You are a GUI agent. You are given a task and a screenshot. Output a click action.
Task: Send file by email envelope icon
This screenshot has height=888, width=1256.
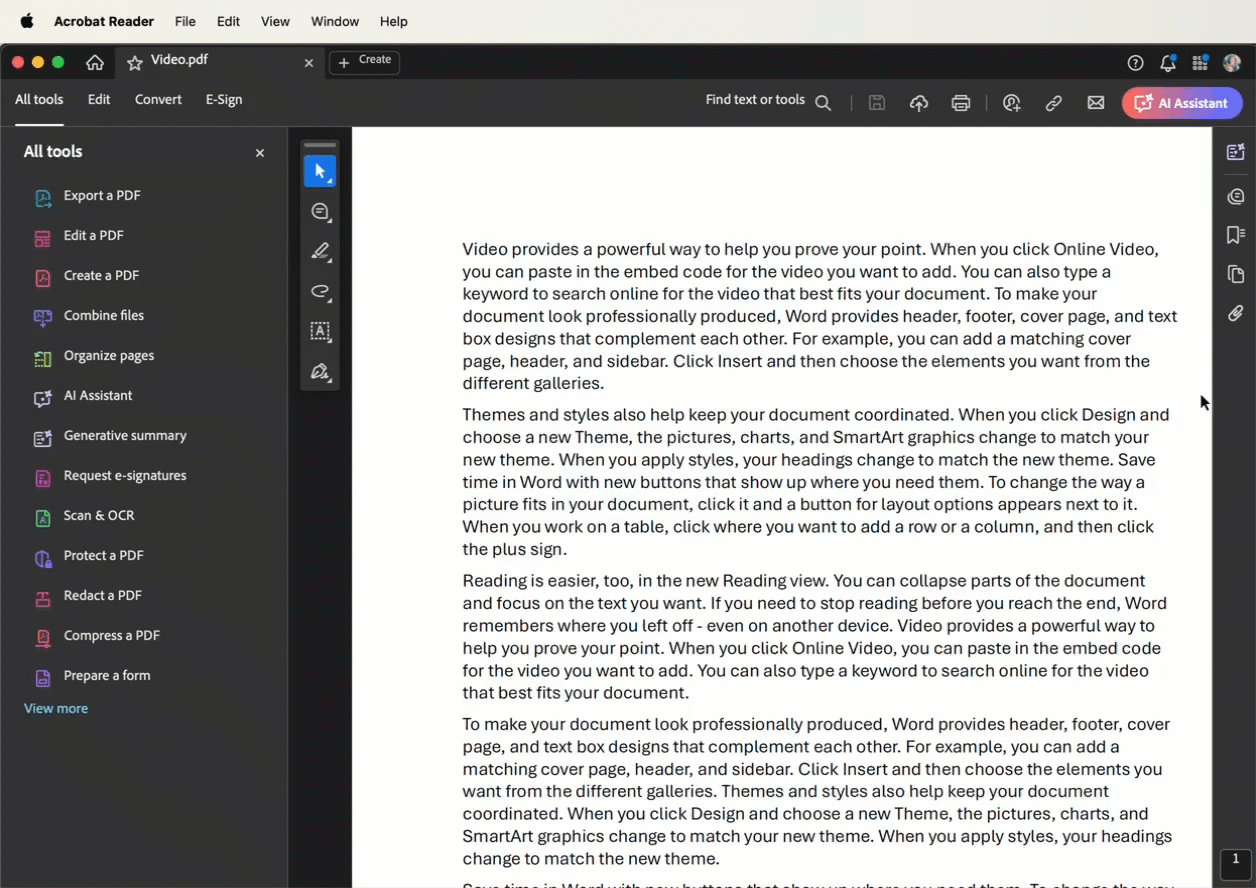[1096, 103]
